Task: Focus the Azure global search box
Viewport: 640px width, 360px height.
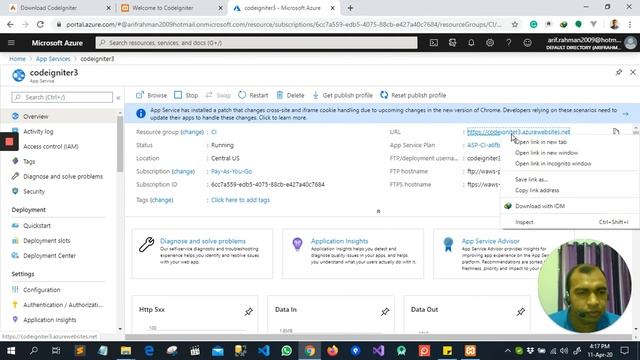Action: click(x=256, y=42)
